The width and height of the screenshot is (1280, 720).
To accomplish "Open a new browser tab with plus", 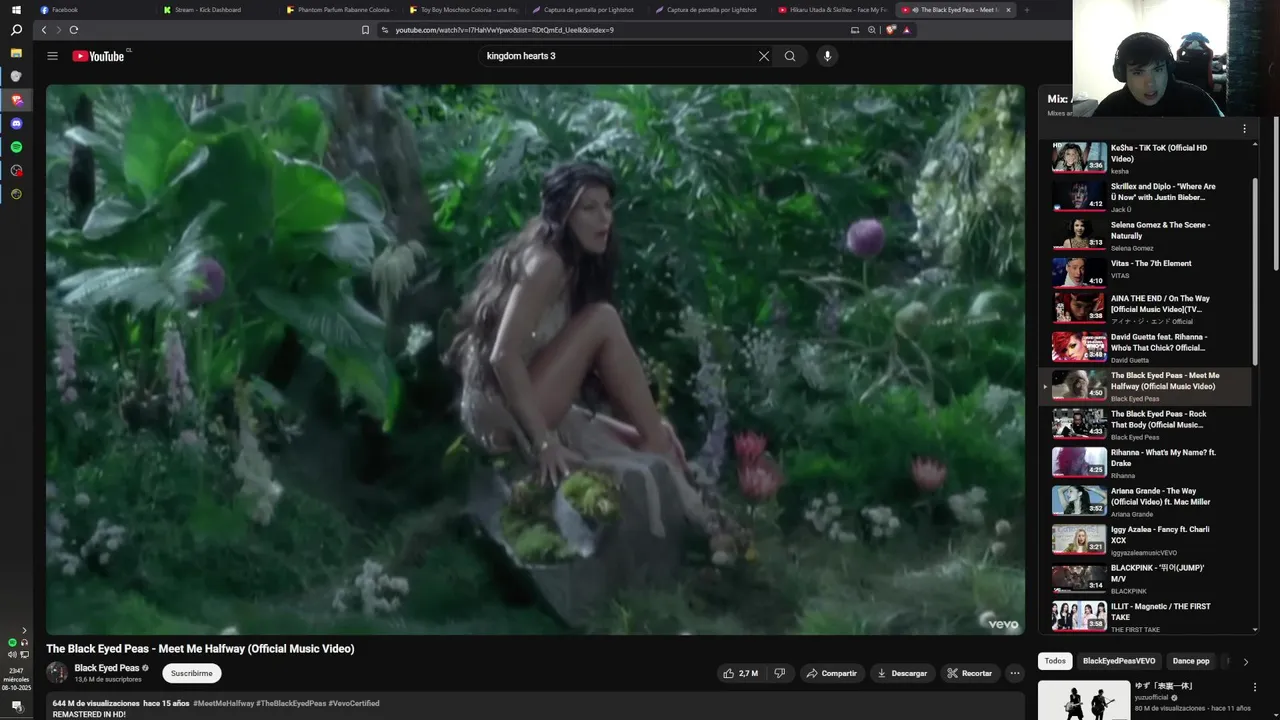I will [1026, 10].
